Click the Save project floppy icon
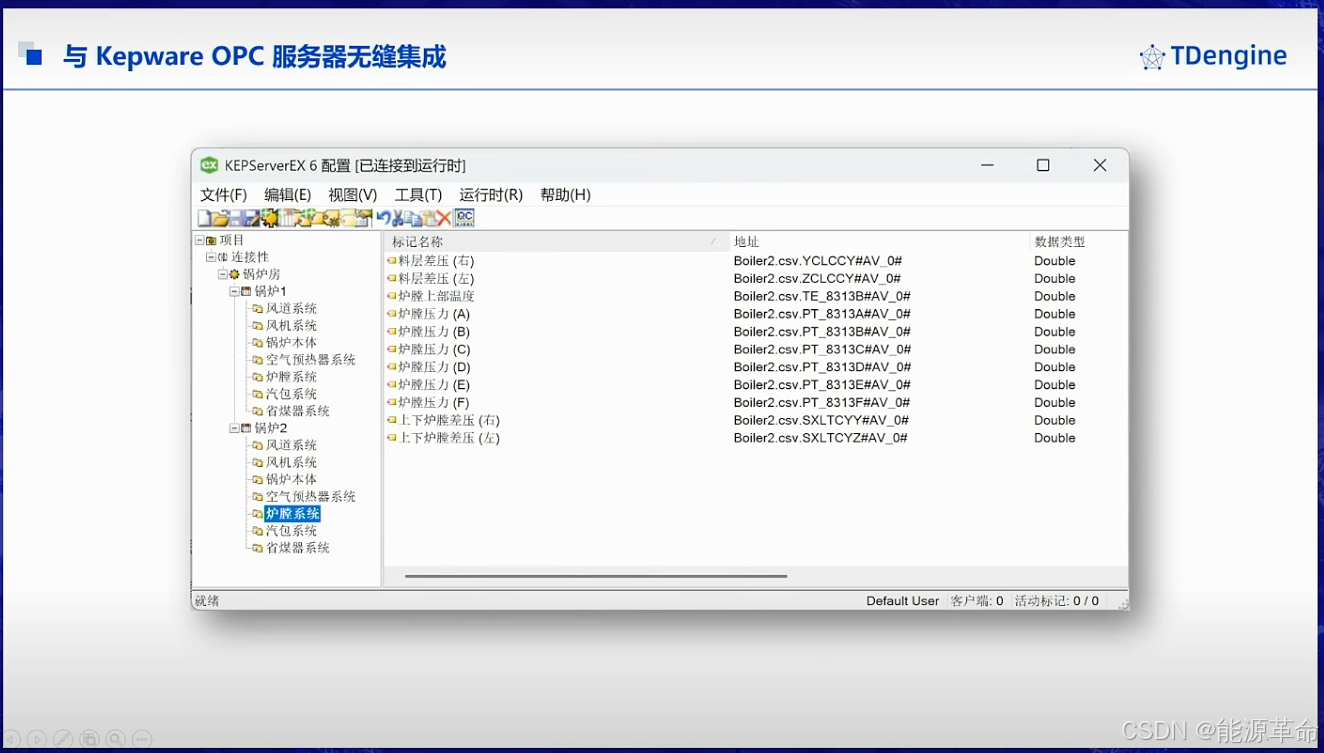Viewport: 1324px width, 753px height. 236,218
